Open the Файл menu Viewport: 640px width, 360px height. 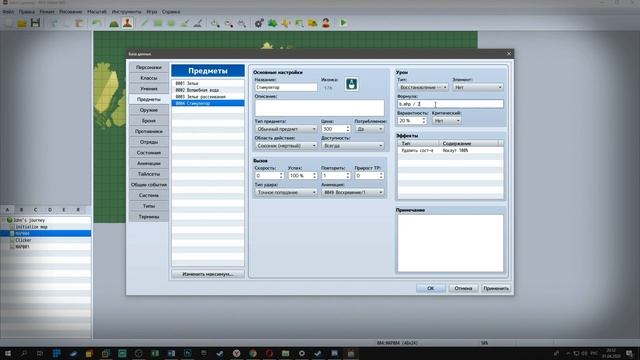click(x=8, y=12)
